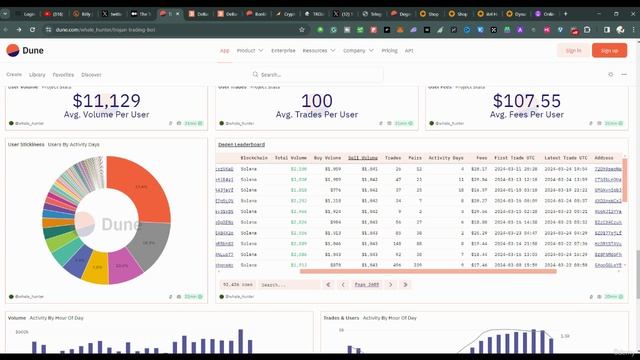Click 20min refresh badge in Avg. Volume Per User card

pos(193,123)
